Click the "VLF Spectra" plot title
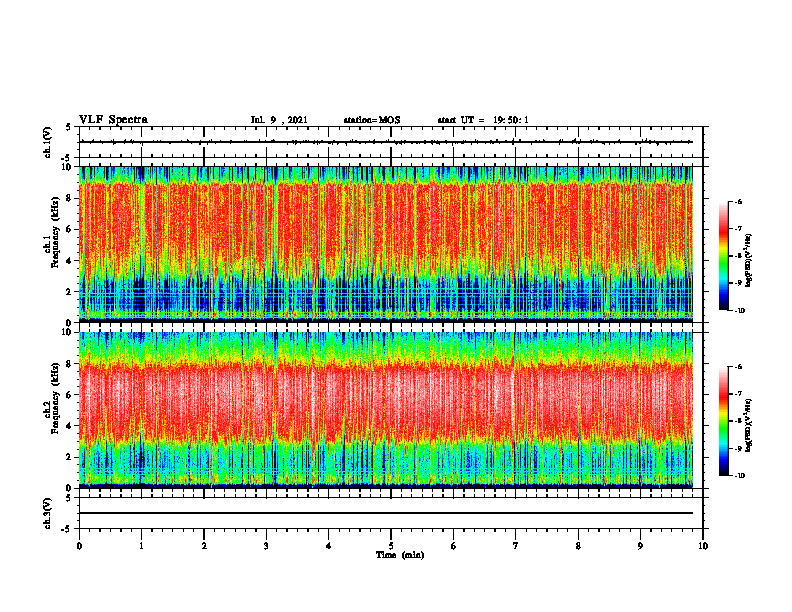This screenshot has width=792, height=612. [x=113, y=120]
